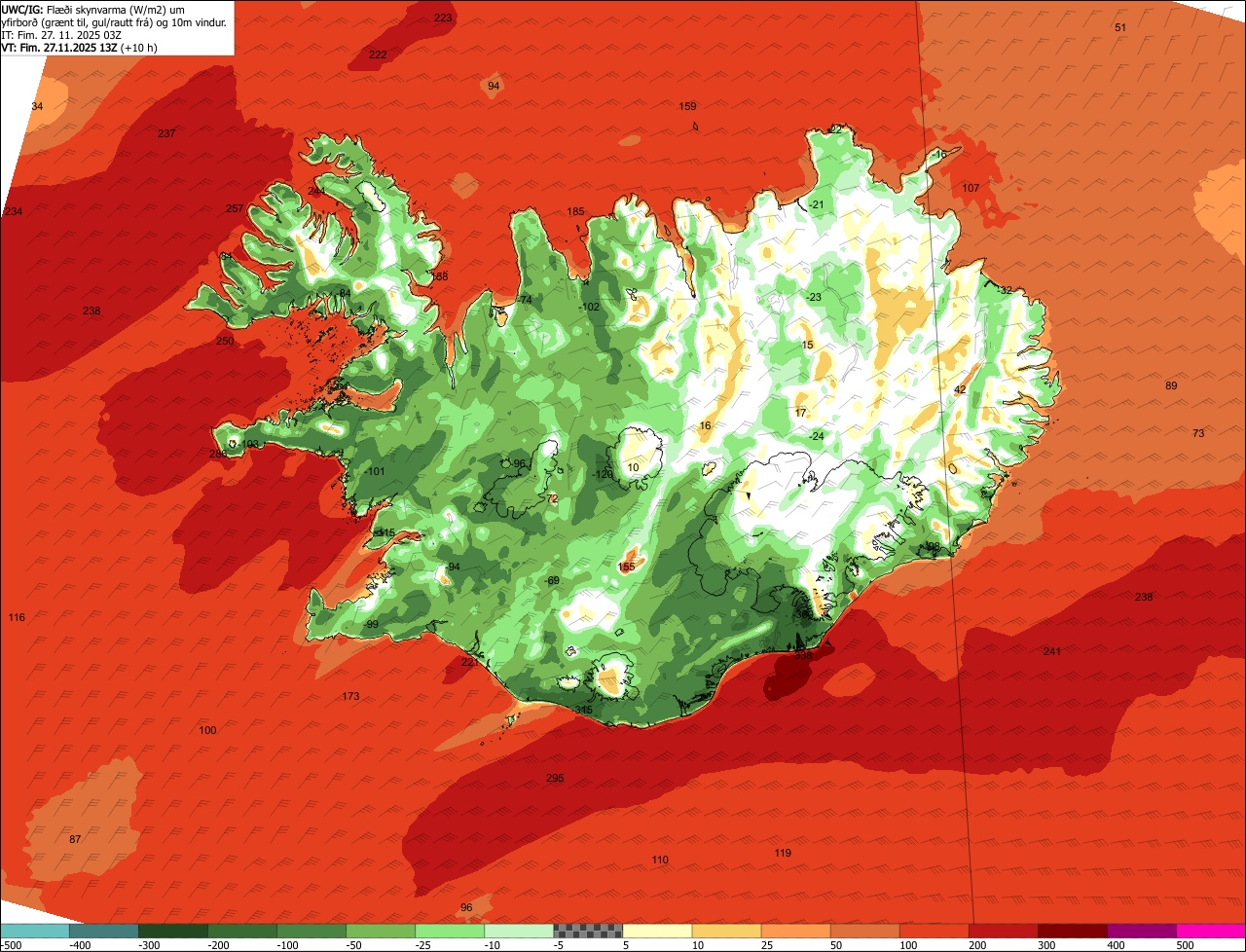Click the 295 value south of Iceland
This screenshot has width=1246, height=952.
point(555,778)
